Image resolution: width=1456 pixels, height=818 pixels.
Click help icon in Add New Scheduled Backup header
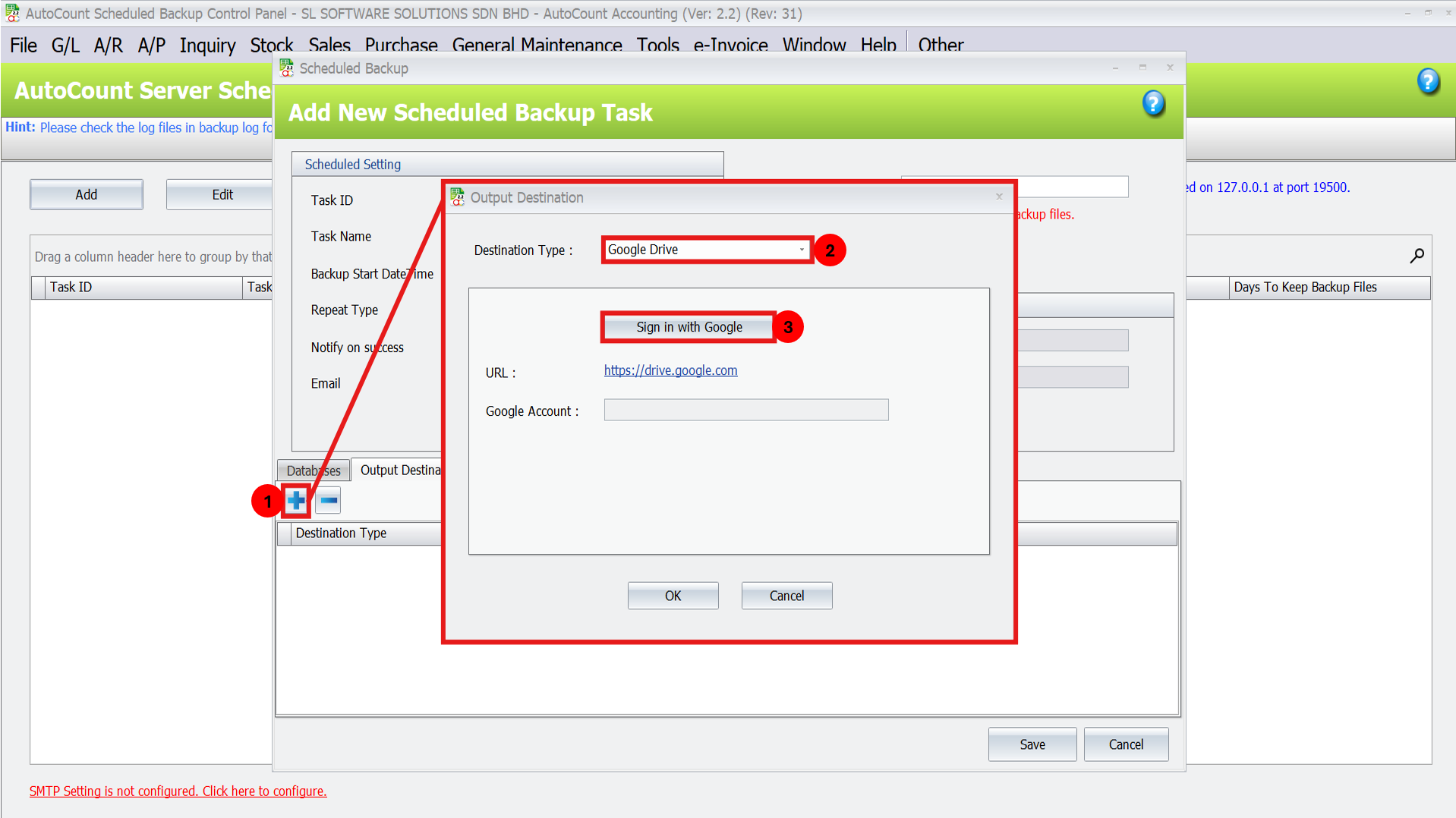pos(1153,103)
